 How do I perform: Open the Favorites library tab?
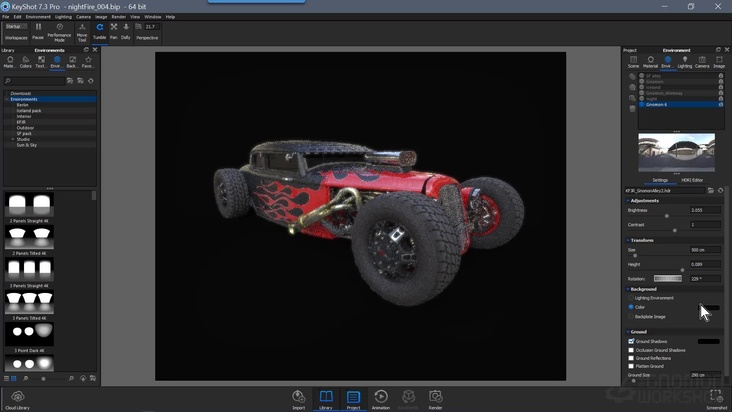[x=88, y=62]
